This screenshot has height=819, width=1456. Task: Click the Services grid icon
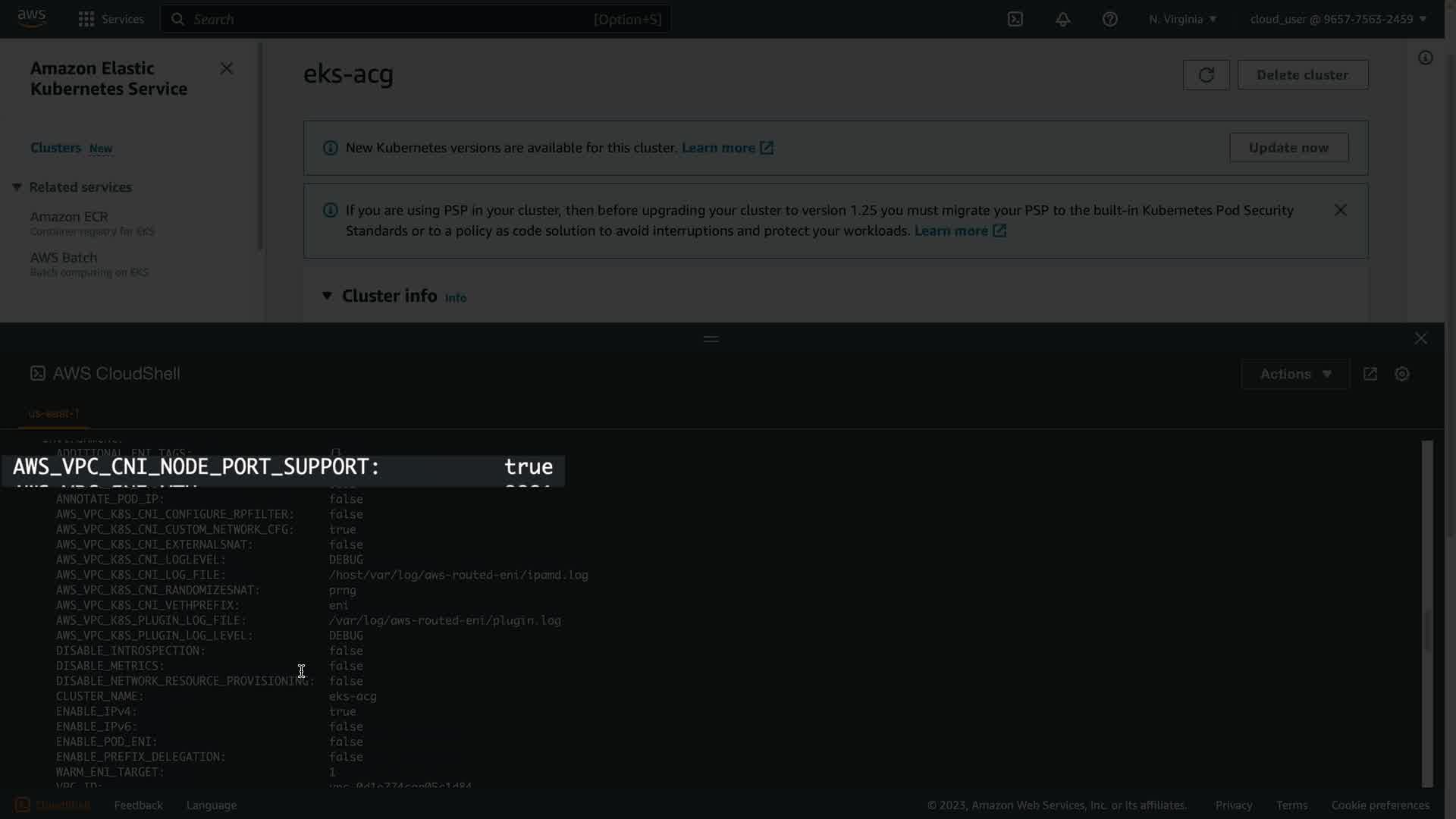pyautogui.click(x=86, y=19)
